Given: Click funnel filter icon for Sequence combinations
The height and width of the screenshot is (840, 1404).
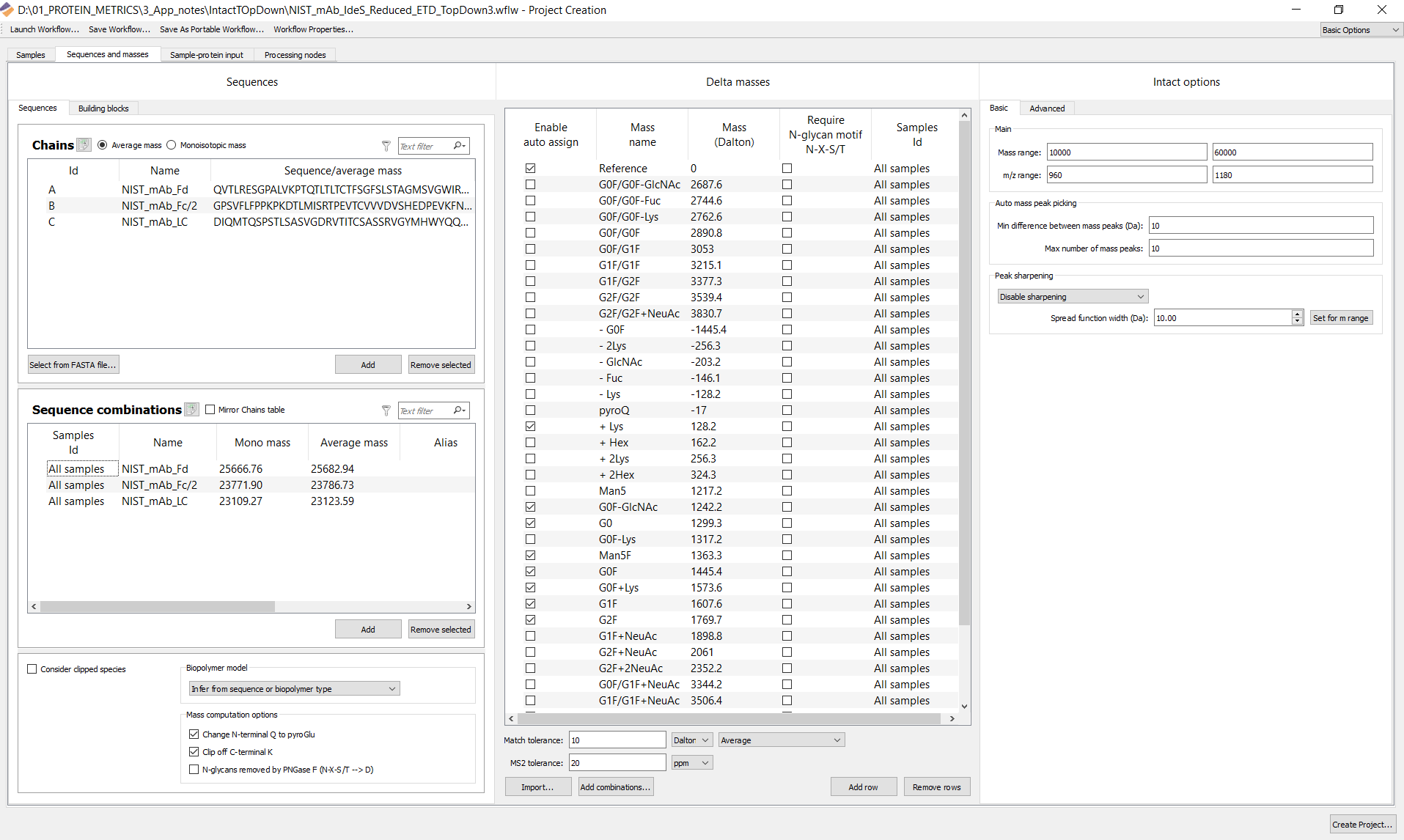Looking at the screenshot, I should 386,410.
